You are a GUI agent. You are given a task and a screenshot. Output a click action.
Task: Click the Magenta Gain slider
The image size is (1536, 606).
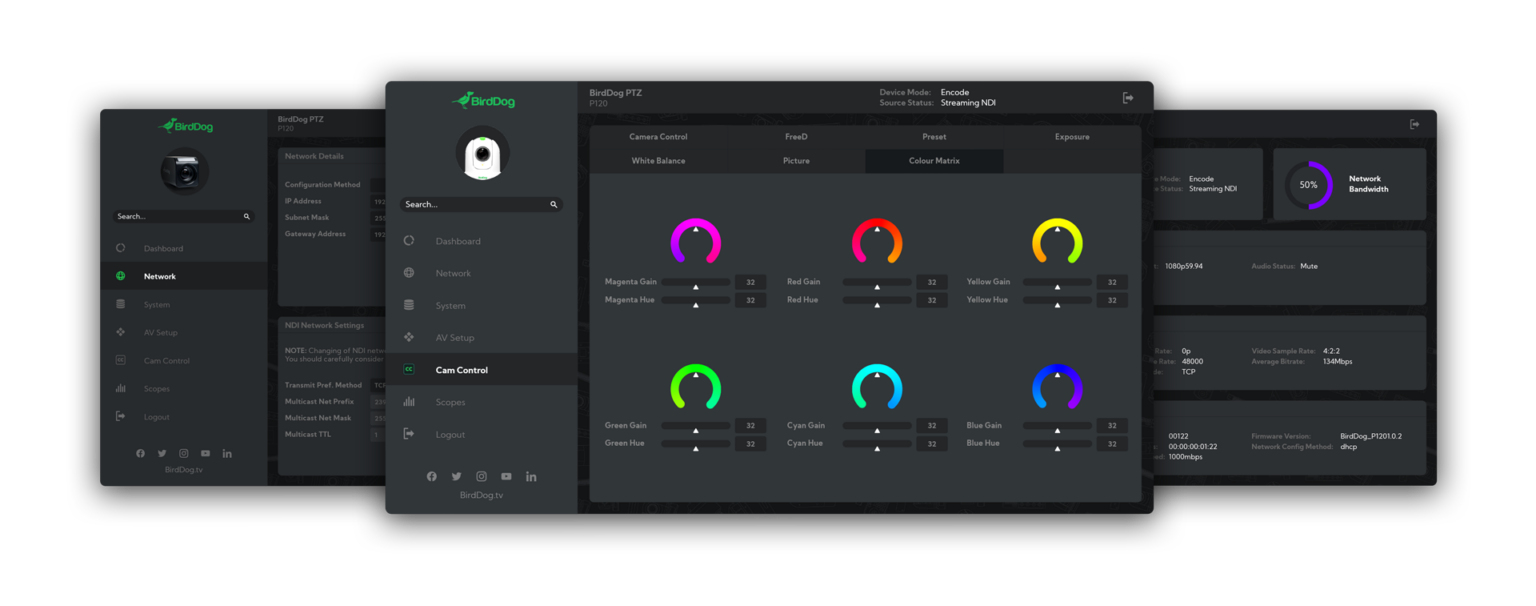pos(696,283)
